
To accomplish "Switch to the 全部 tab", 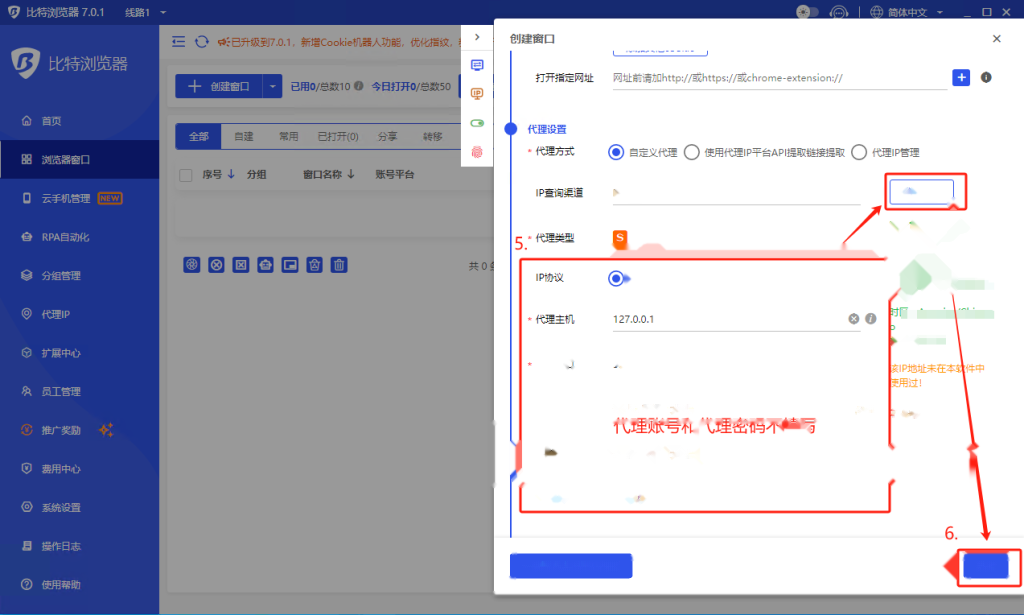I will (x=199, y=136).
